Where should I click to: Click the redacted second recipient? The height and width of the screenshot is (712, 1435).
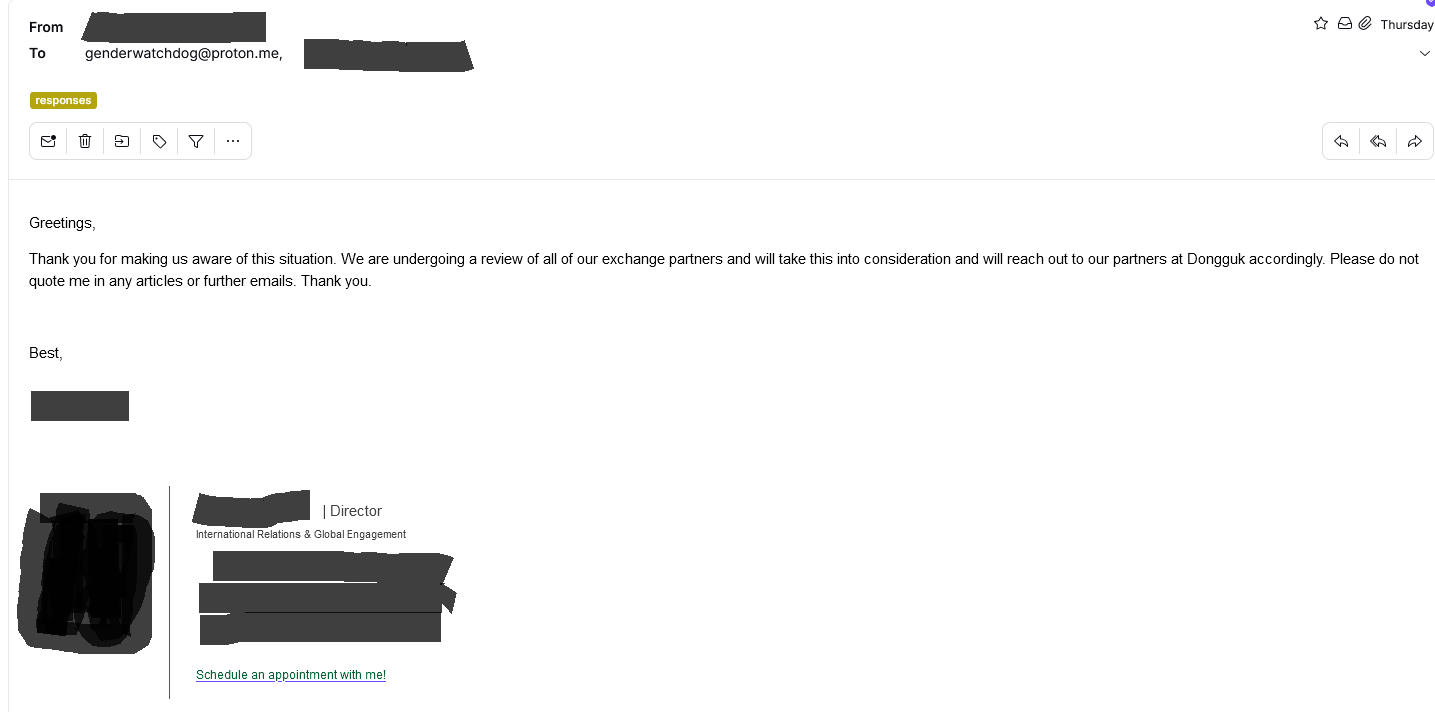tap(388, 55)
